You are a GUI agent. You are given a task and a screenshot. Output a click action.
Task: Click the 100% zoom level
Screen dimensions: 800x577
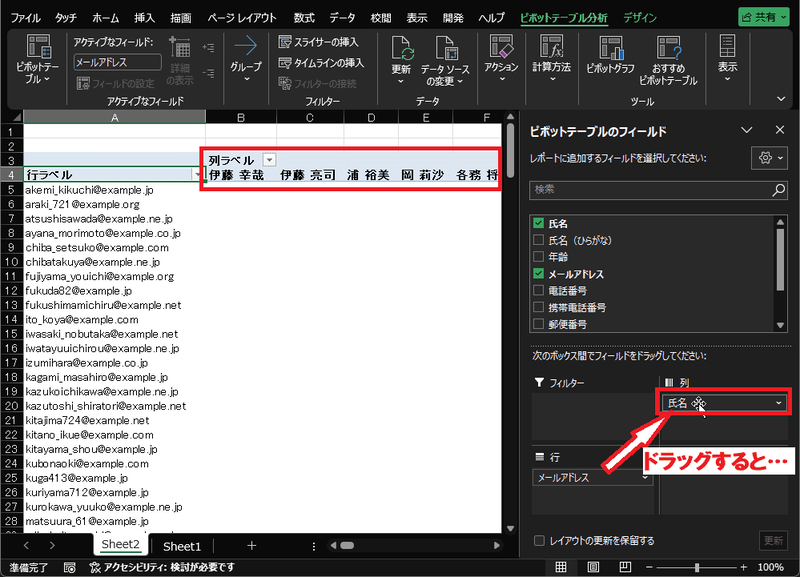point(770,567)
